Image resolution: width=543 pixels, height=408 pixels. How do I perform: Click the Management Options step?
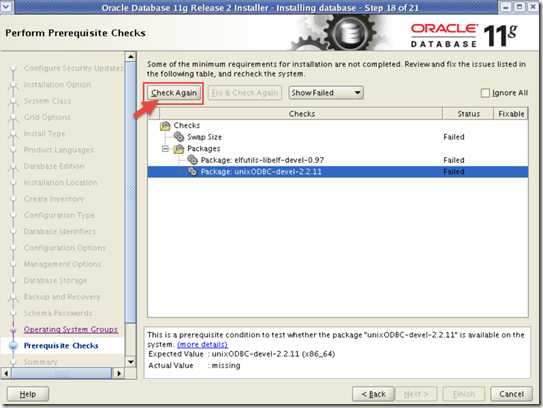62,264
